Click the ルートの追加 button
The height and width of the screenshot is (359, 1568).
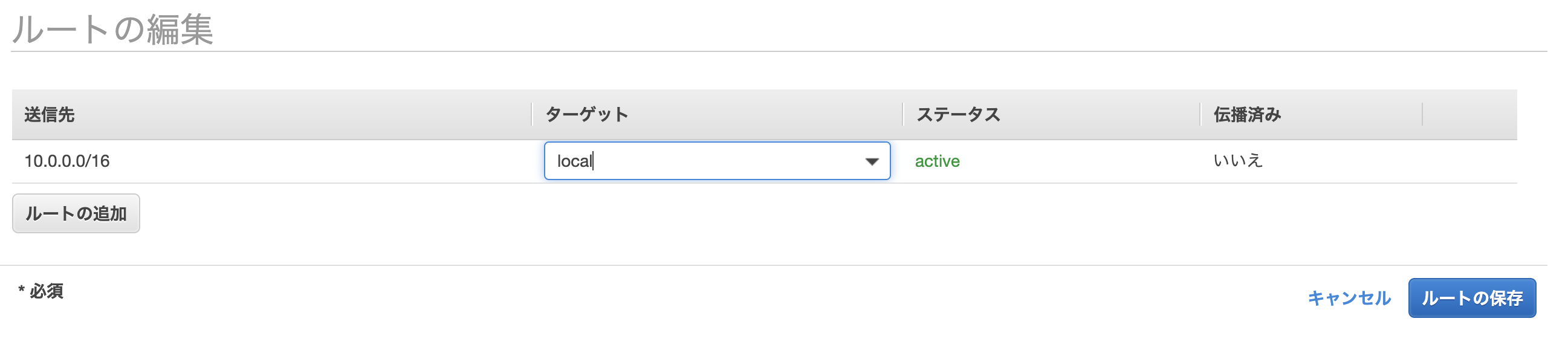point(76,213)
